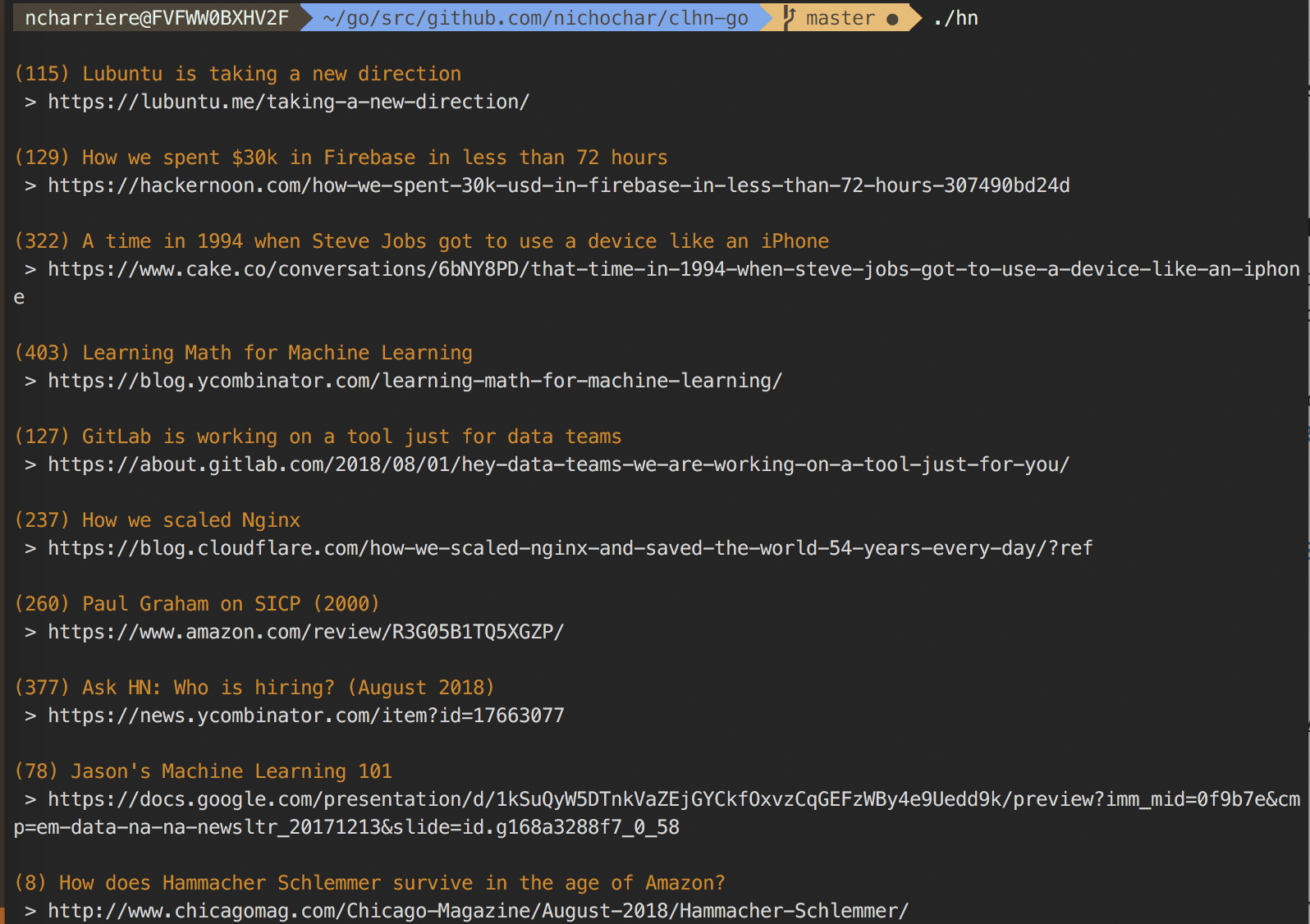Open the blog.ycombinator.com learning-math link

point(415,381)
